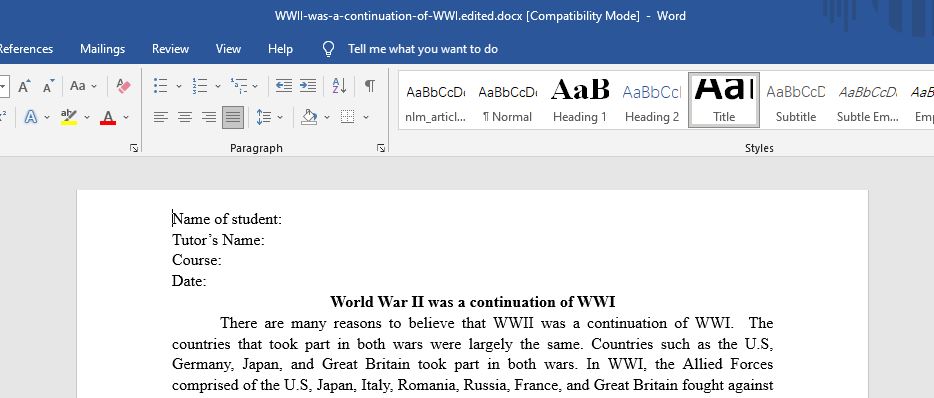Launch Paragraph settings dialog
The height and width of the screenshot is (398, 934).
tap(381, 148)
